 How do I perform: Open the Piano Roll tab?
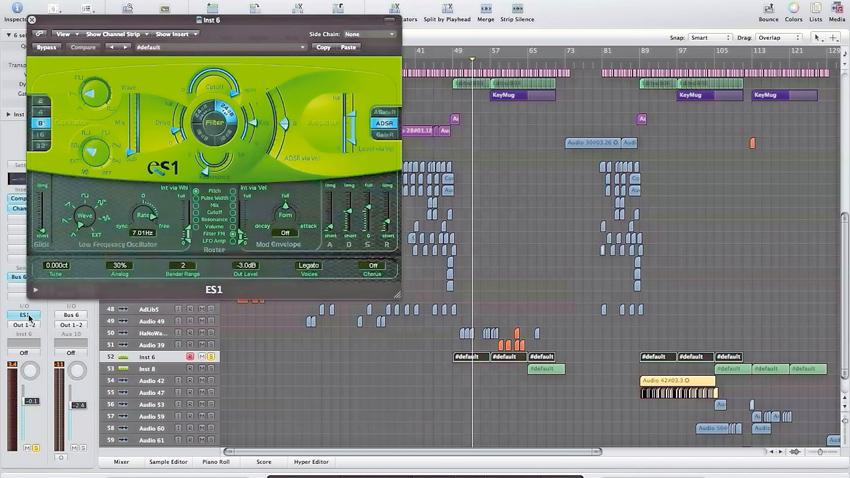(216, 462)
